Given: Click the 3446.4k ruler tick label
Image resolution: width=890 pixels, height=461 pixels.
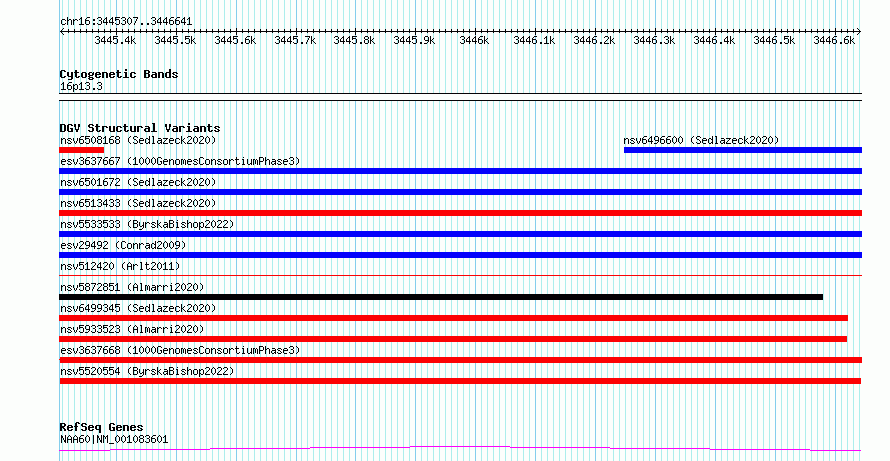Looking at the screenshot, I should [x=714, y=40].
